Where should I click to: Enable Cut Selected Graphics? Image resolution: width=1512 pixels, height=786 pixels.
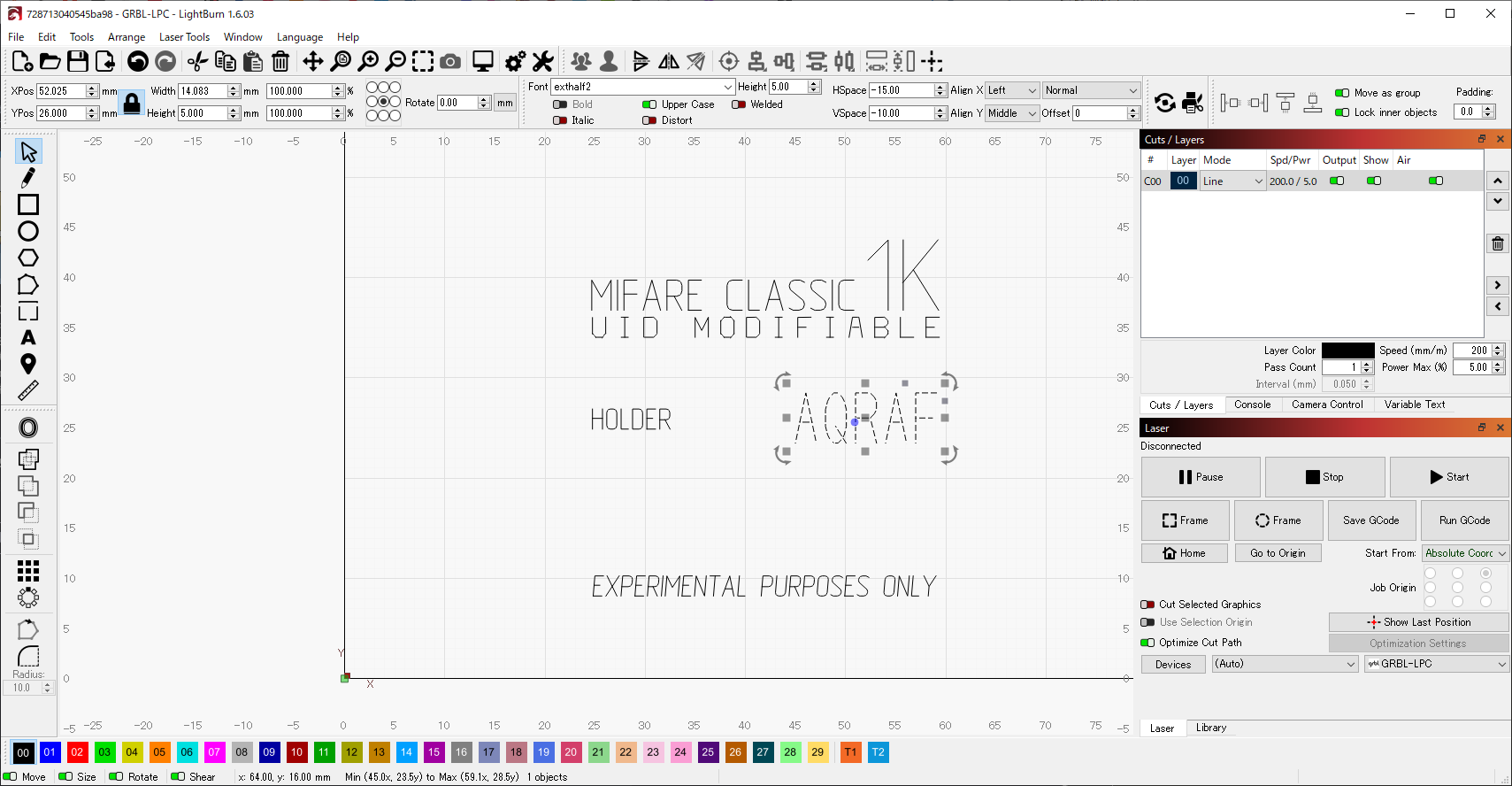click(1148, 605)
